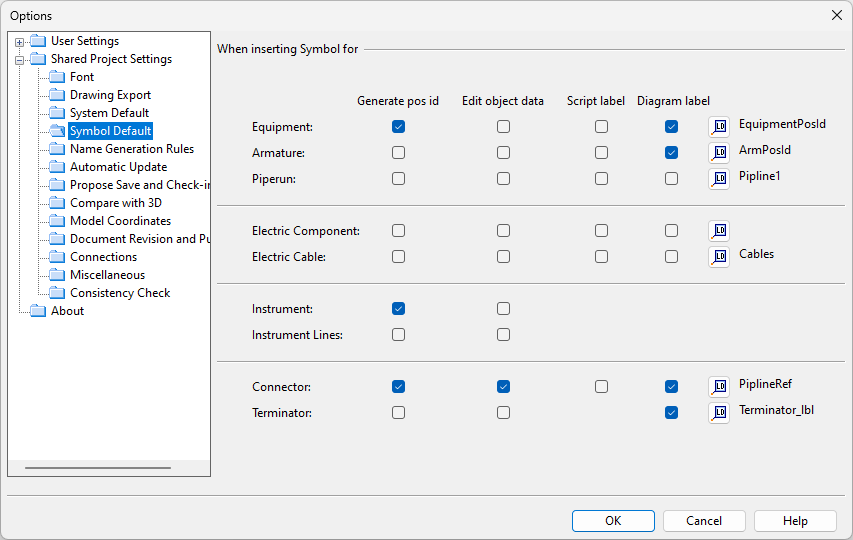853x540 pixels.
Task: Click the tree panel horizontal scrollbar
Action: [x=98, y=467]
